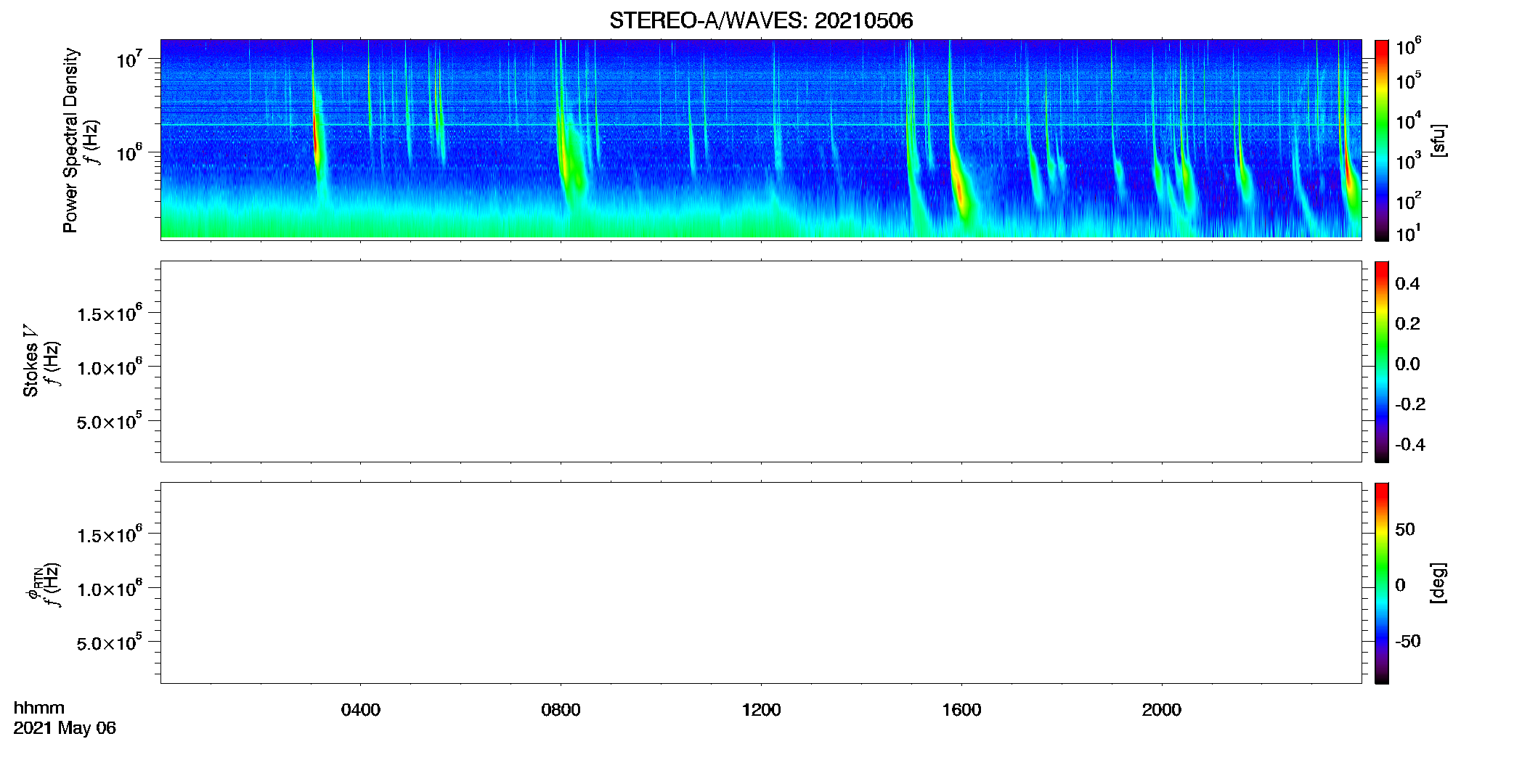Click the phi RTN angle colorbar
This screenshot has height=784, width=1522.
(x=1381, y=583)
